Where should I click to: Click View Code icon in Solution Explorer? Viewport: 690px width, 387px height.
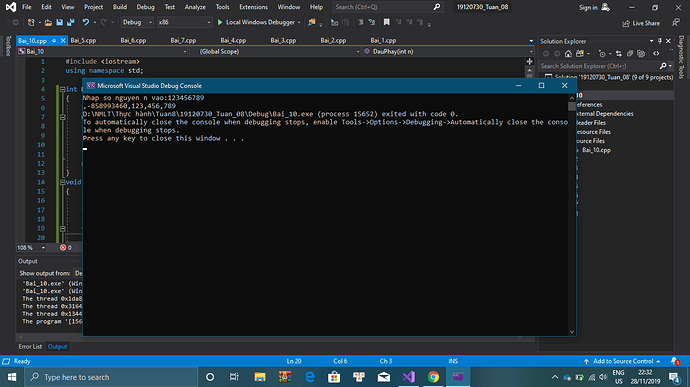tap(656, 54)
